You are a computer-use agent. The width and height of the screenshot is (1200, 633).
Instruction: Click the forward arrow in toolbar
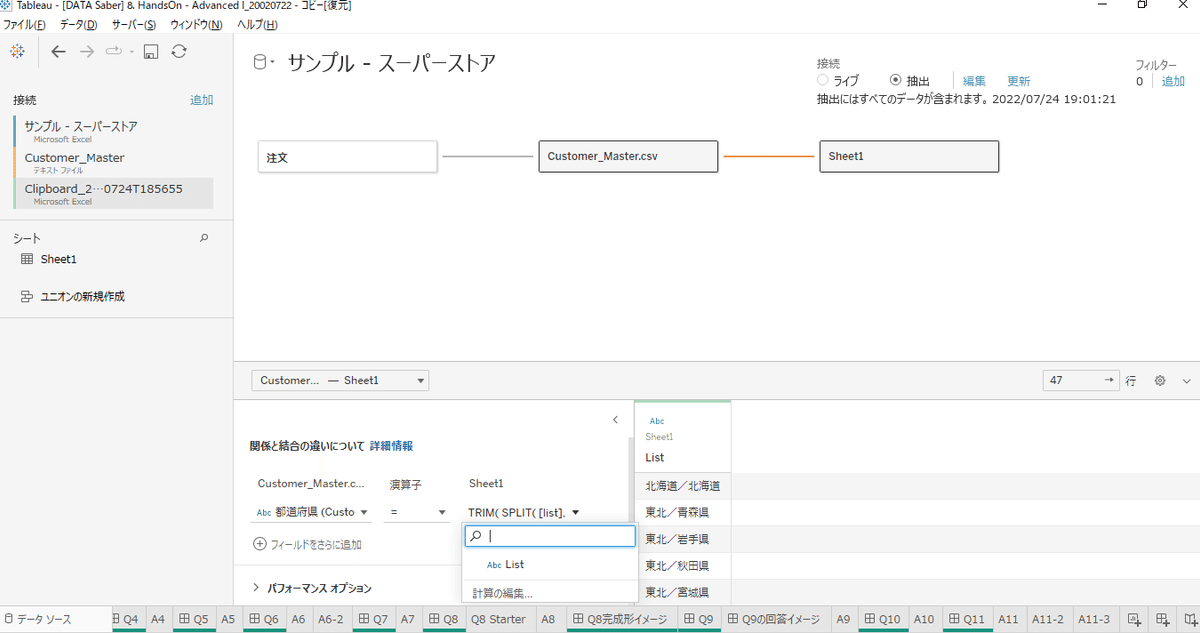point(87,51)
